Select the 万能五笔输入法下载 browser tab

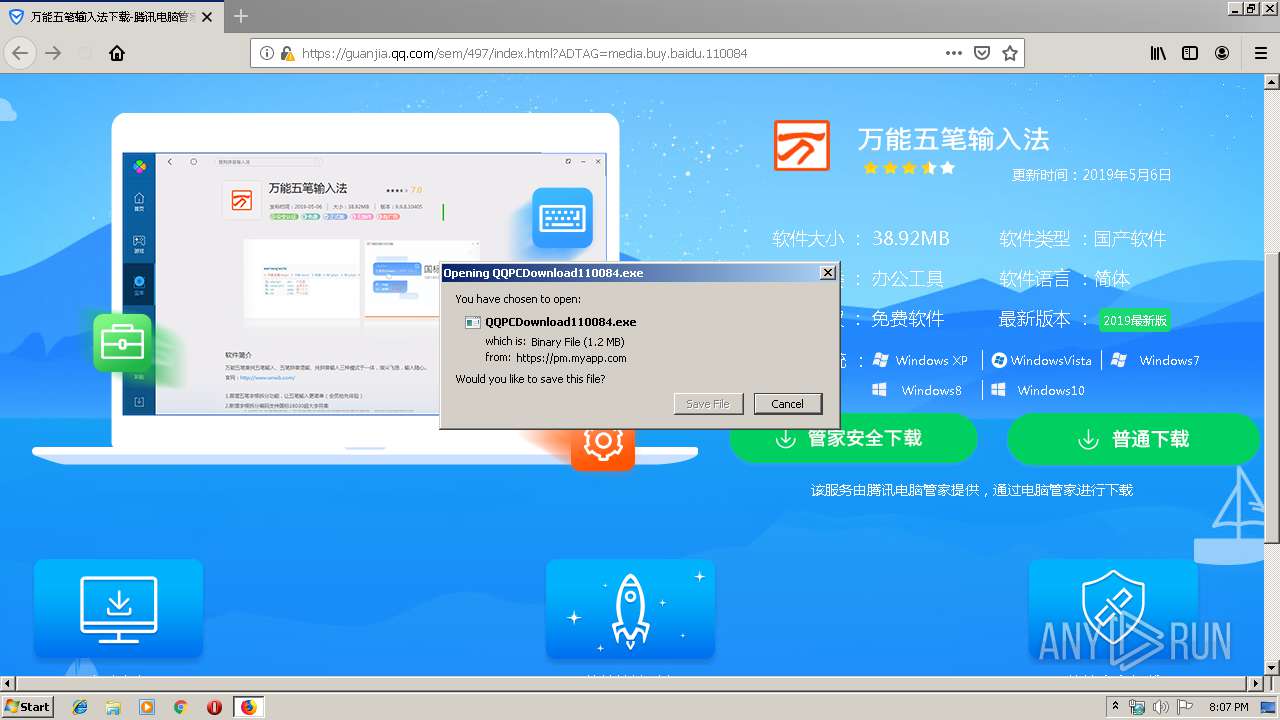[111, 16]
